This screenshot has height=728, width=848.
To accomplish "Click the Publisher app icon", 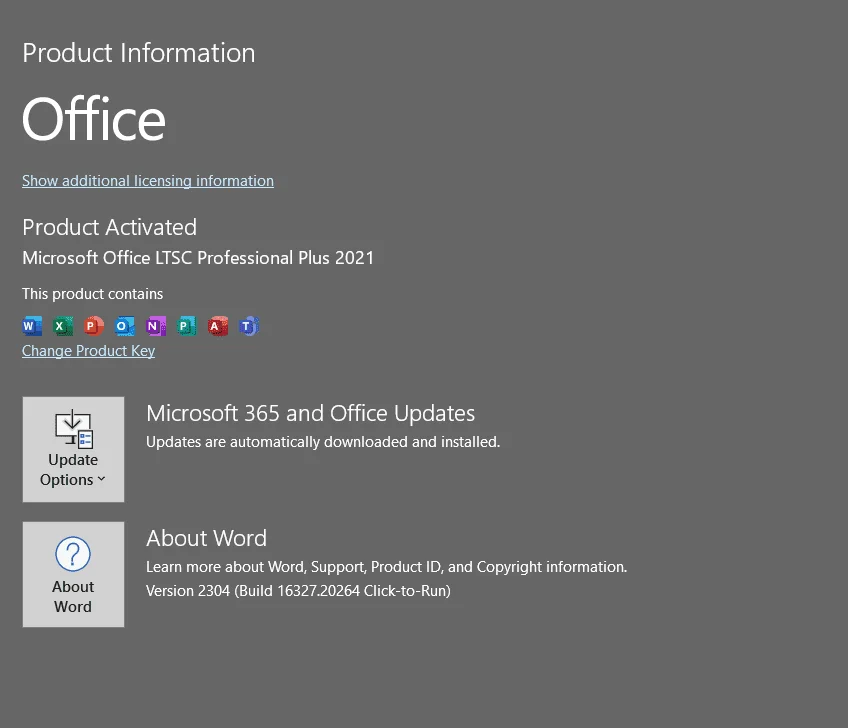I will (x=187, y=326).
